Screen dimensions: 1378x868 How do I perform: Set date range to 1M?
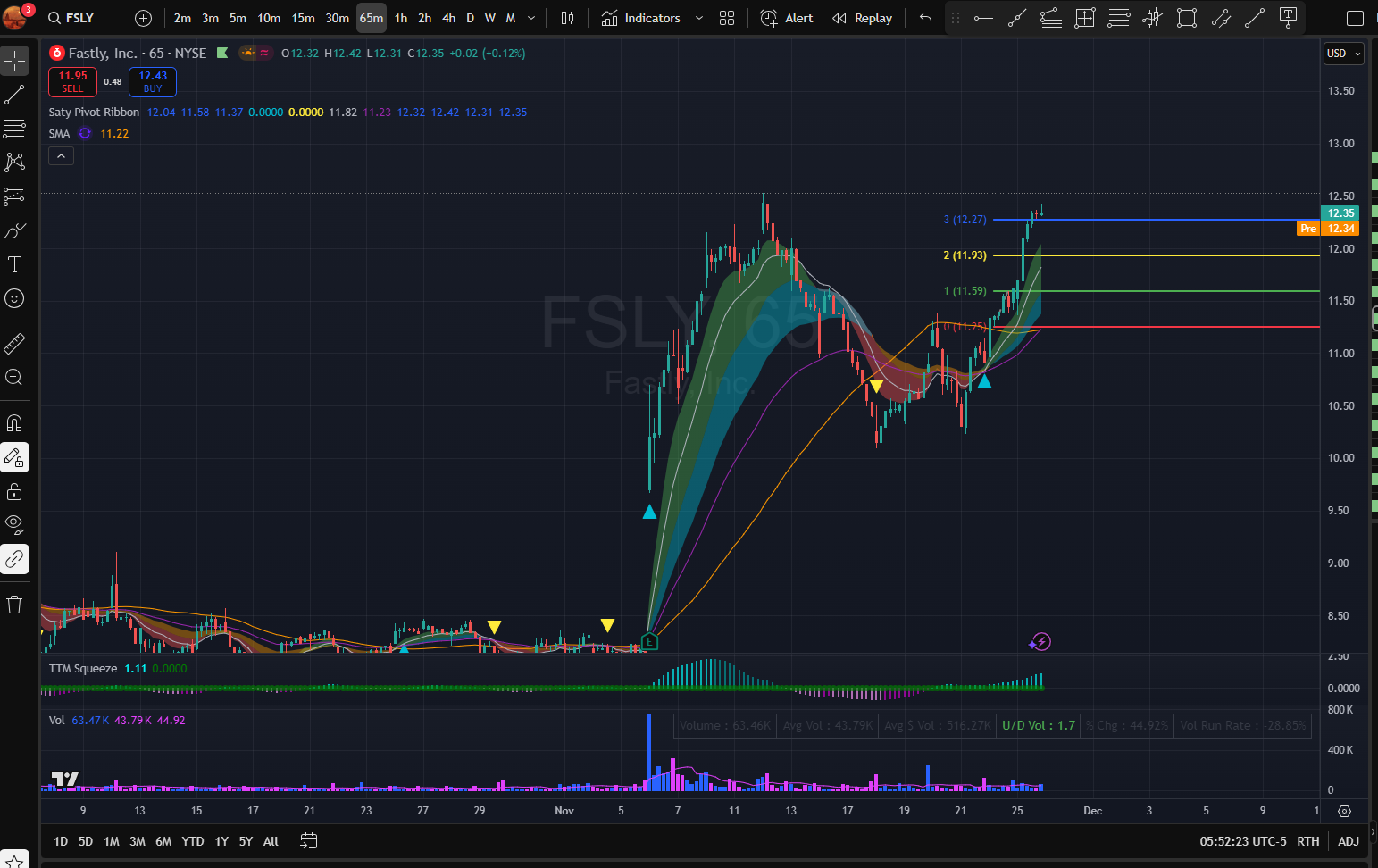pos(112,841)
